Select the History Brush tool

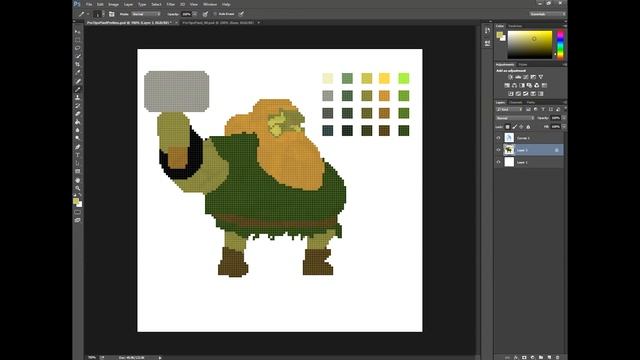pyautogui.click(x=78, y=106)
